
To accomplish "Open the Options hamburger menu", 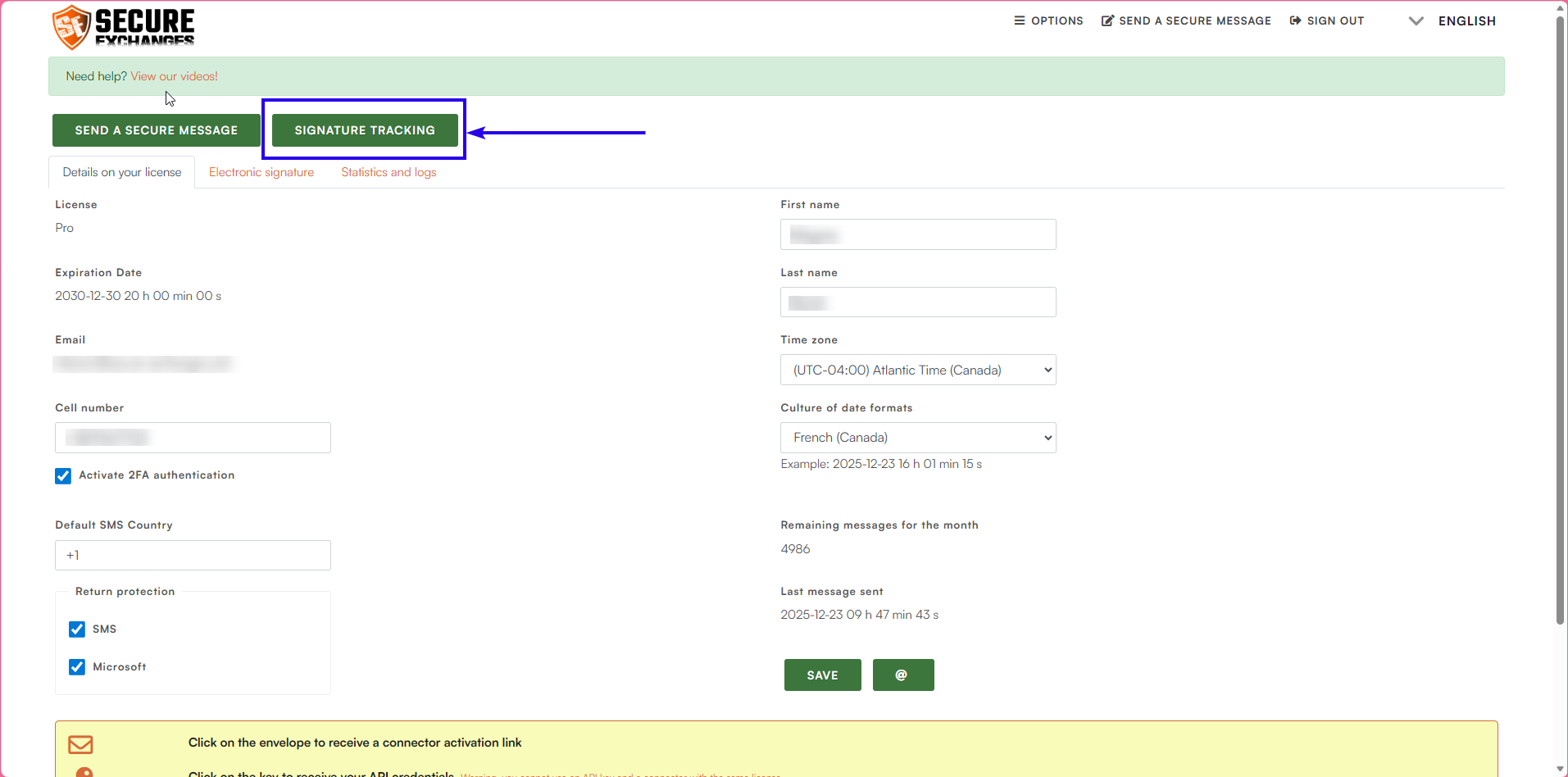I will [1048, 20].
